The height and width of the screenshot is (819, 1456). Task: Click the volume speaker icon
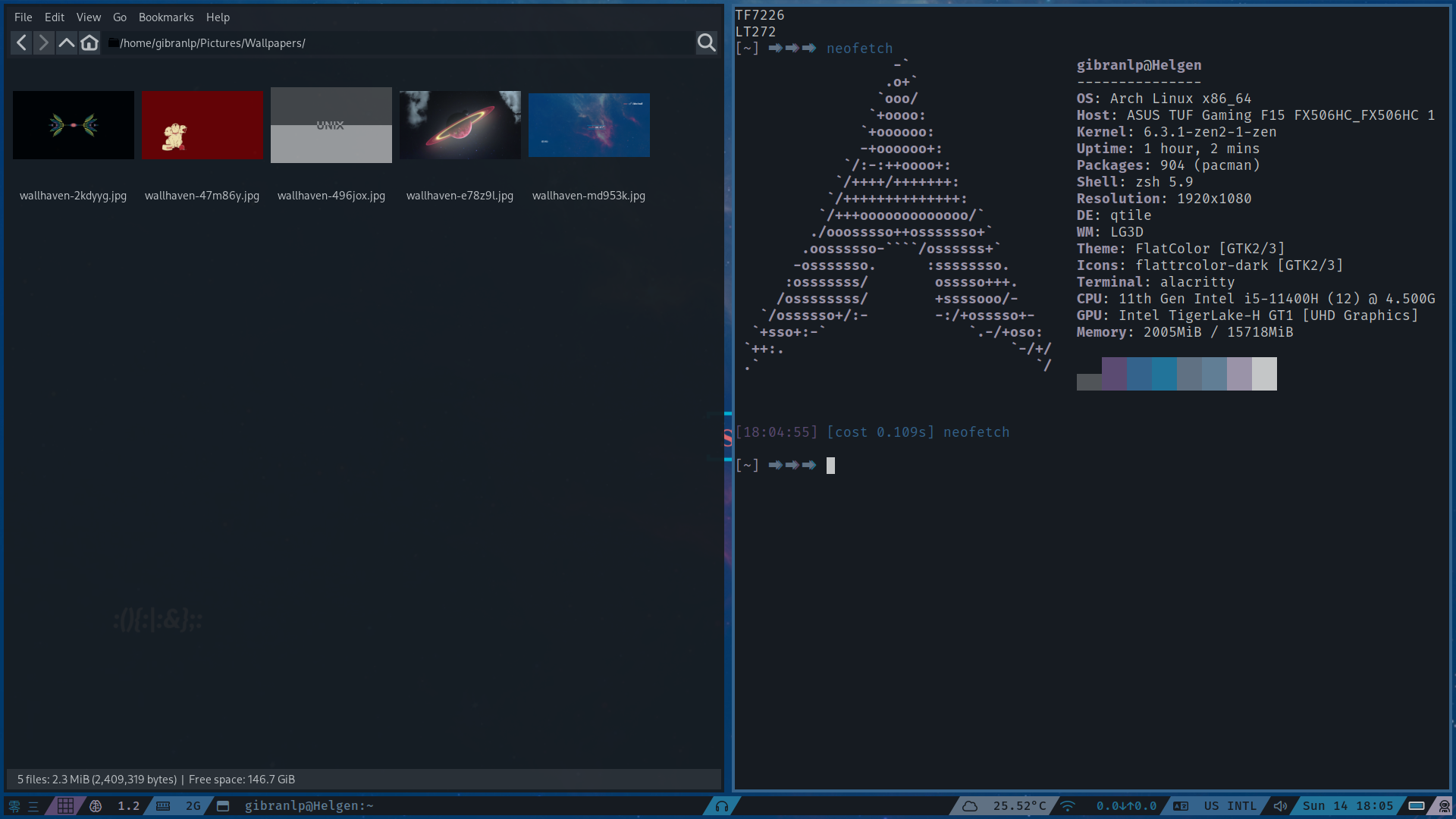[x=1280, y=806]
